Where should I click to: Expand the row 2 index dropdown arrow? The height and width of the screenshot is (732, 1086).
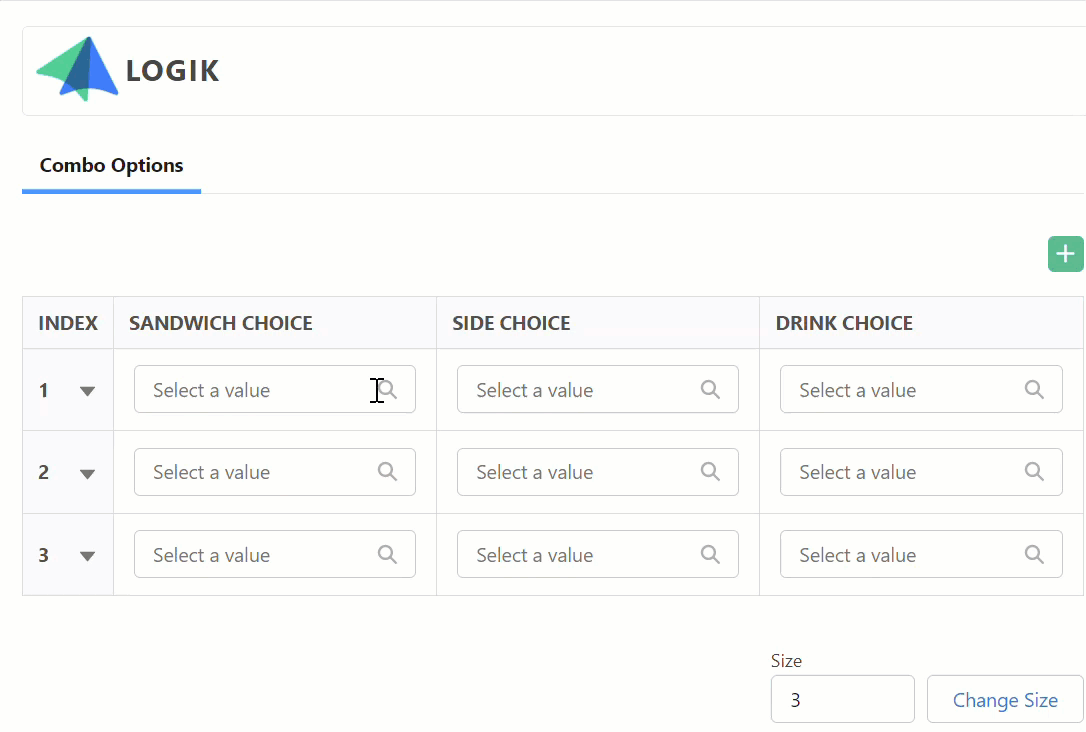tap(87, 474)
